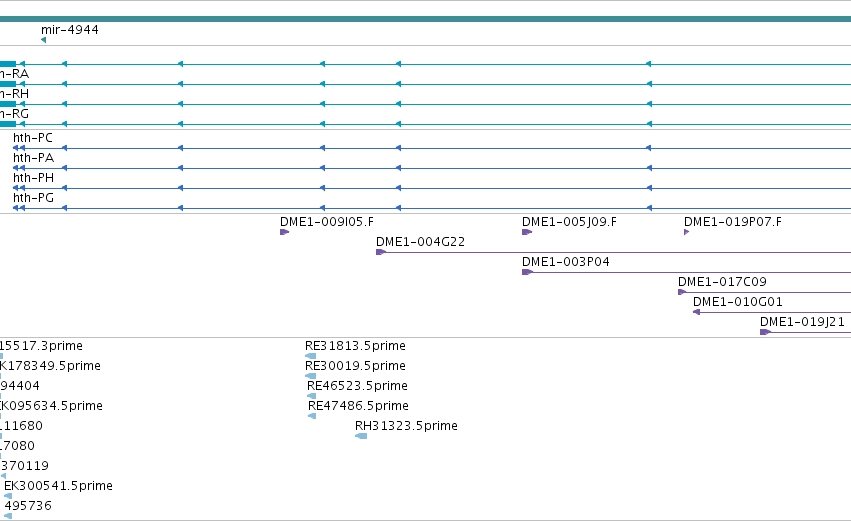The image size is (851, 521).
Task: Select the 495736 EST label
Action: pyautogui.click(x=28, y=506)
